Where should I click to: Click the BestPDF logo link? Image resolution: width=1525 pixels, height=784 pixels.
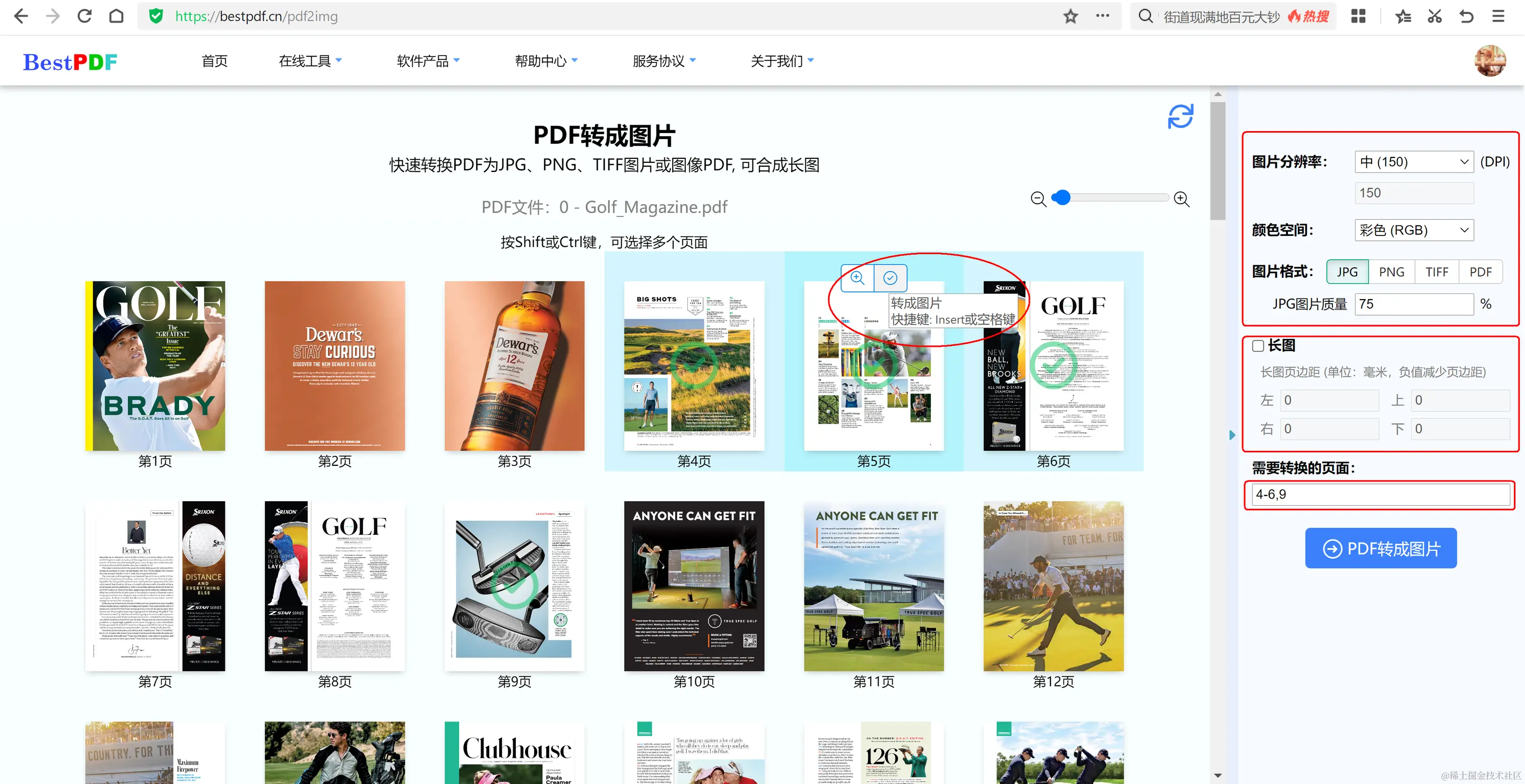(70, 62)
